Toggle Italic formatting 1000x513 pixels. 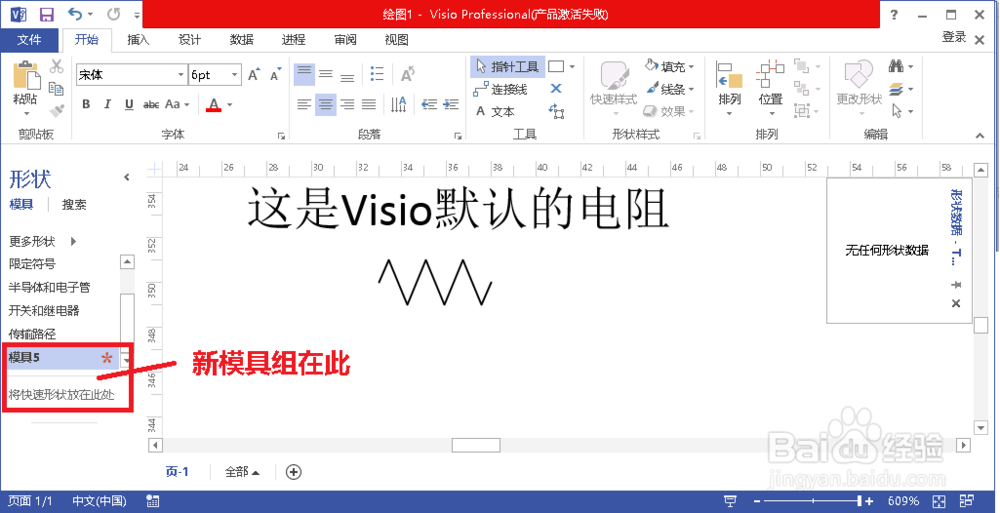pos(107,104)
